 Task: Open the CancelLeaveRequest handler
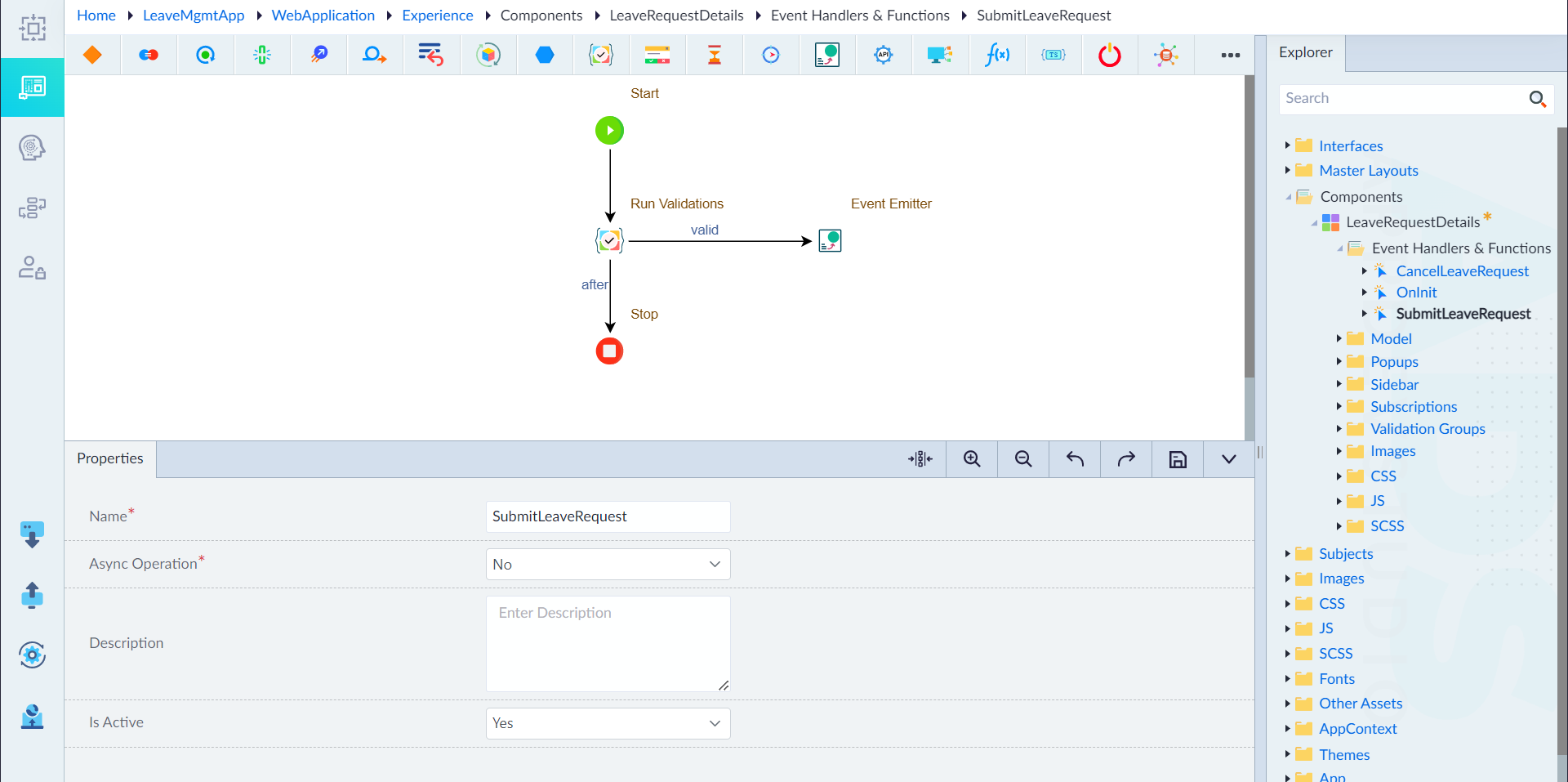point(1462,270)
